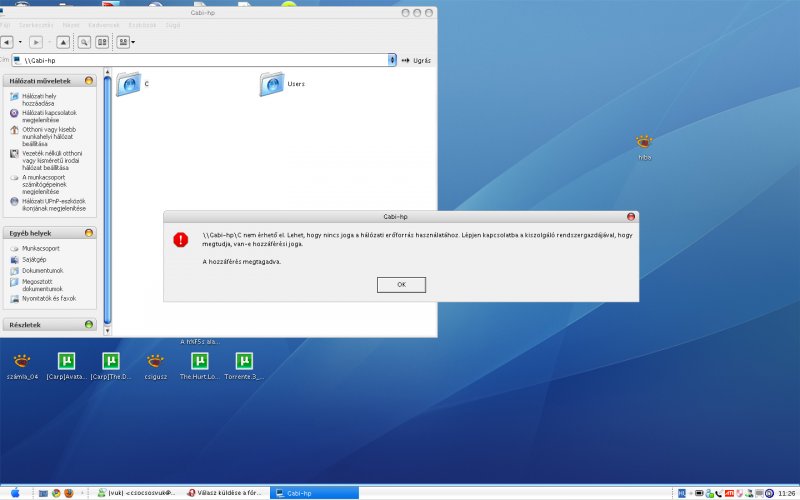
Task: Click the sidebar scrollbar up arrow
Action: pos(107,72)
